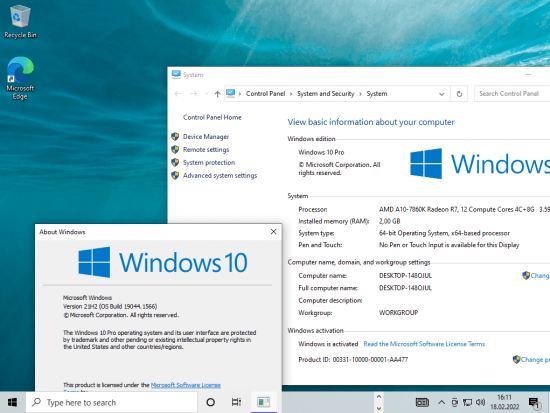Click the installed memory value 2,00 GB

(x=389, y=221)
